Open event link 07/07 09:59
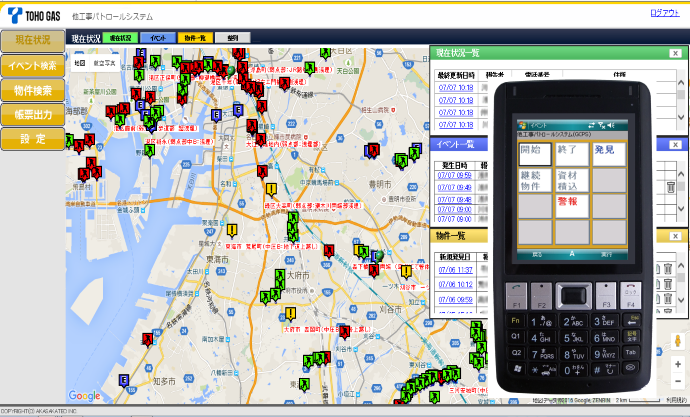Screen dimensions: 690x417 pyautogui.click(x=455, y=175)
